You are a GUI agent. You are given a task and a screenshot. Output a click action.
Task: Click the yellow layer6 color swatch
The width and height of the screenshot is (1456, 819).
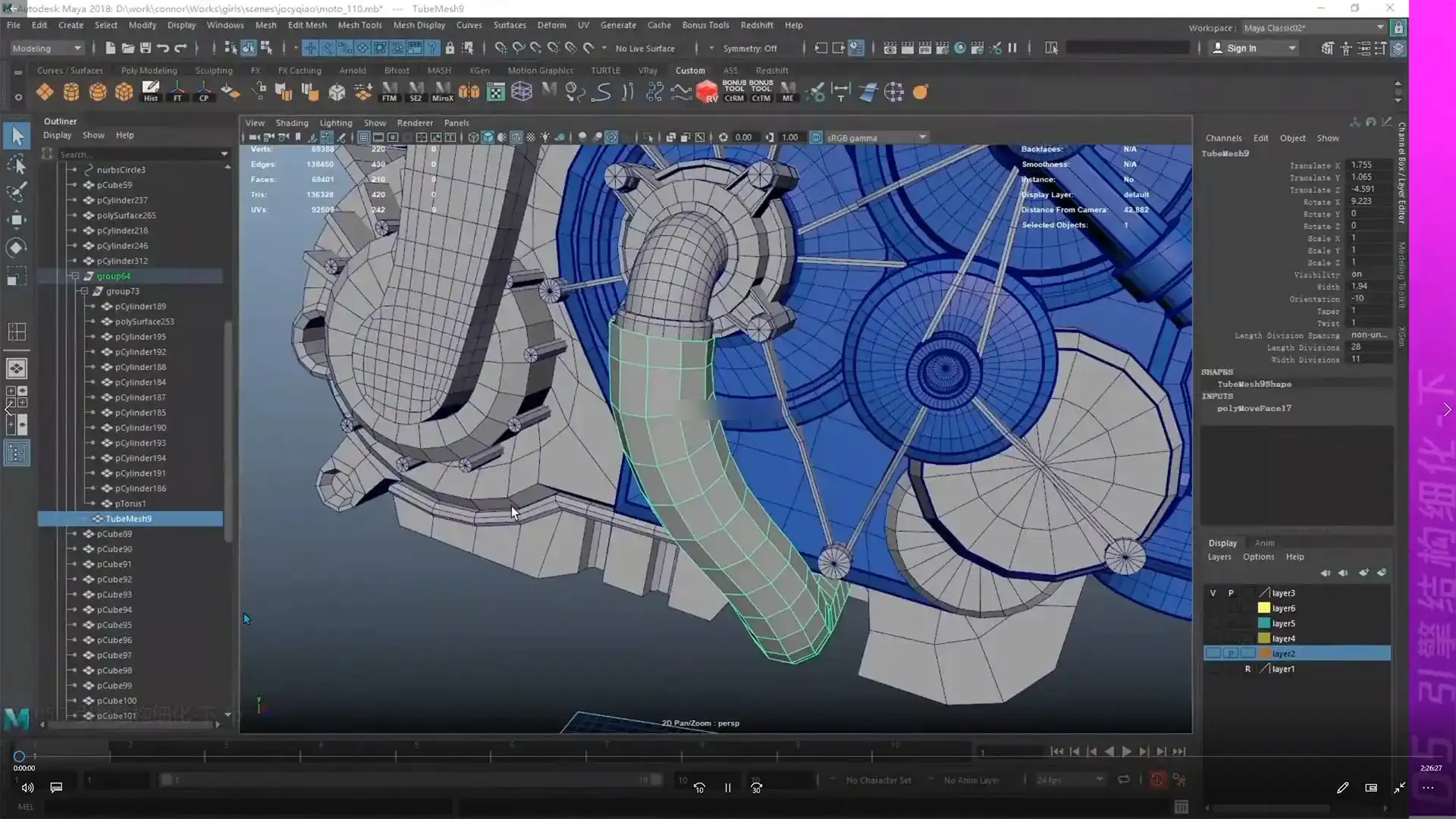point(1264,608)
